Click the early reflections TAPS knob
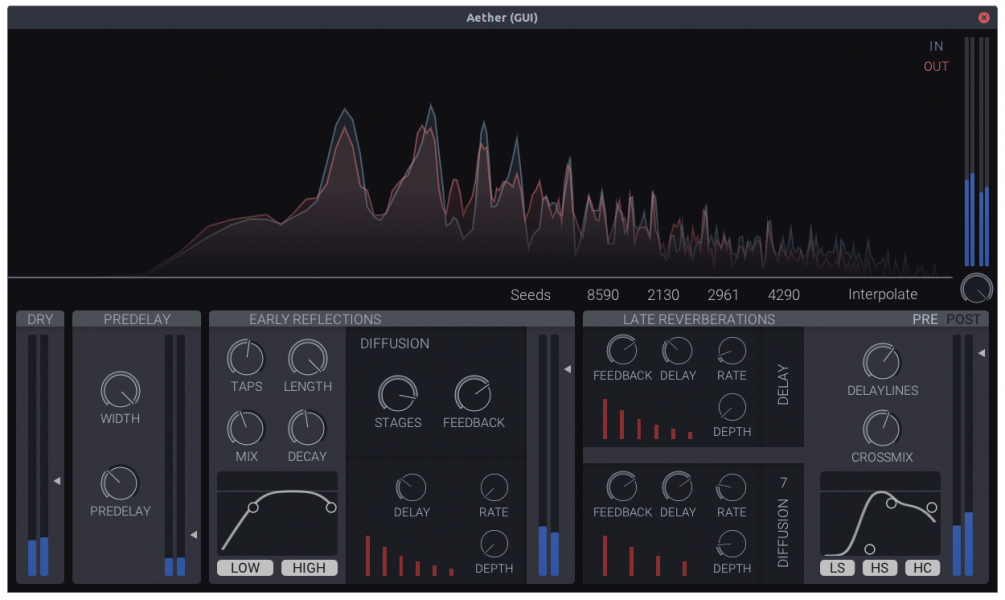 245,358
